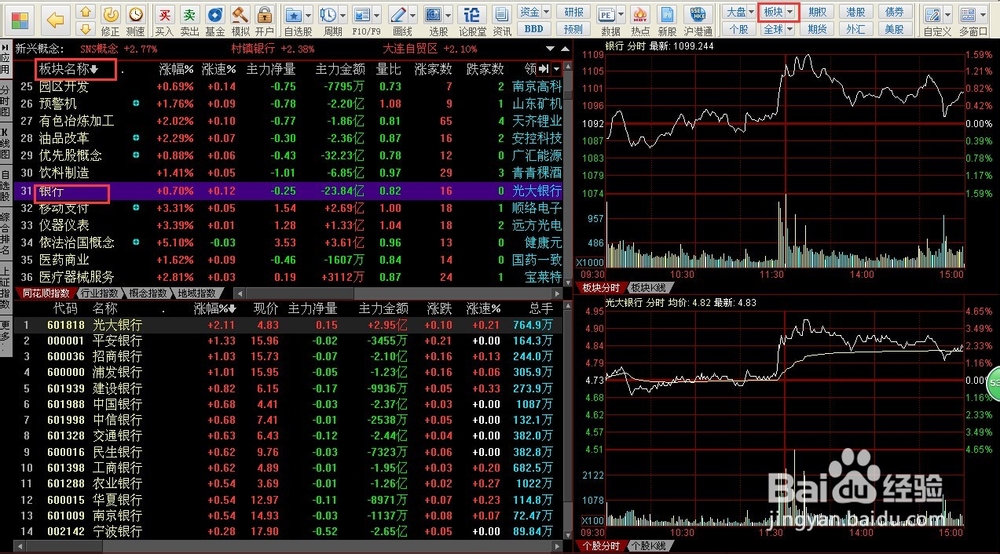Switch to the 行业指数 tab
The width and height of the screenshot is (1000, 554).
click(99, 293)
